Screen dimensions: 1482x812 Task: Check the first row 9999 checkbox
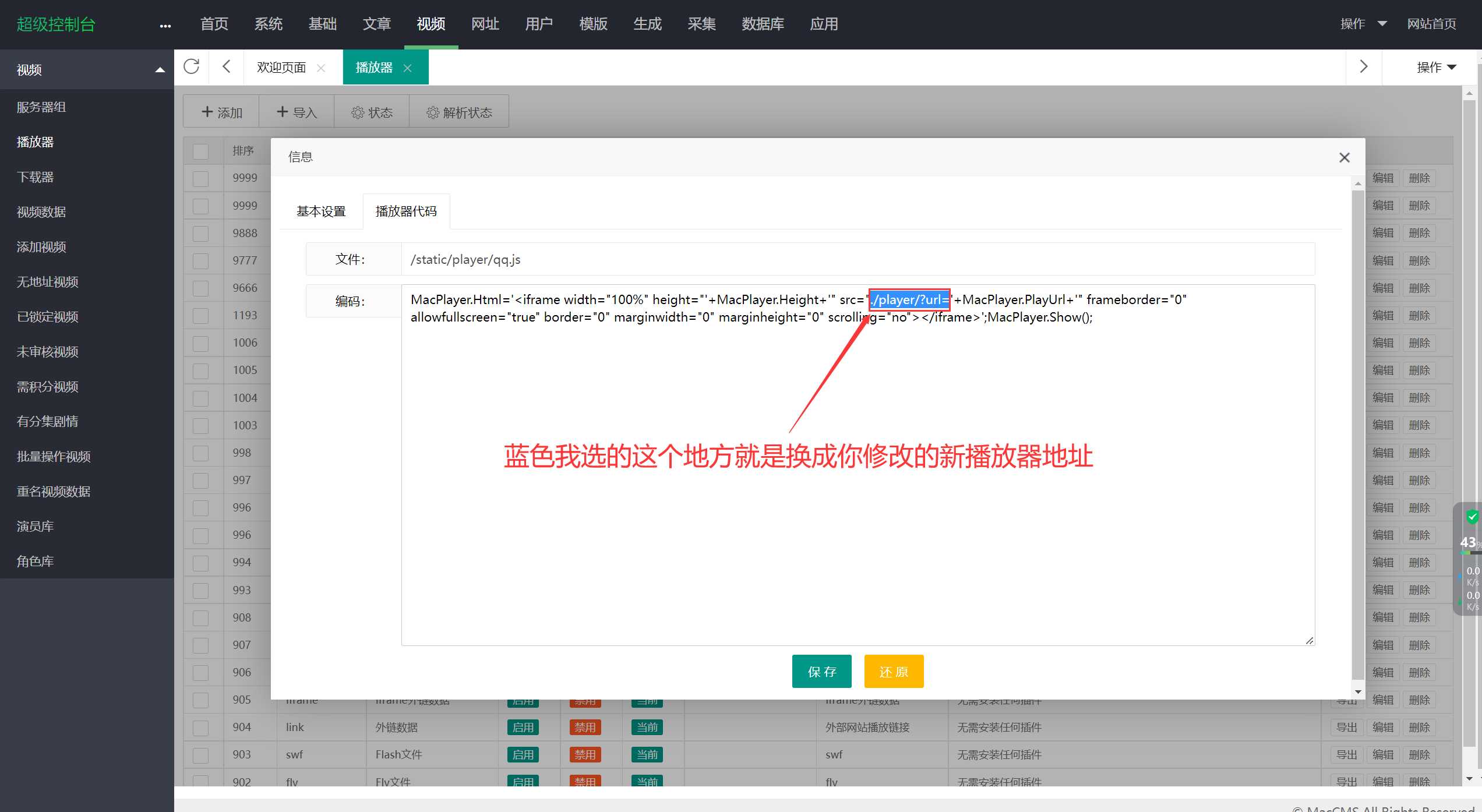200,178
